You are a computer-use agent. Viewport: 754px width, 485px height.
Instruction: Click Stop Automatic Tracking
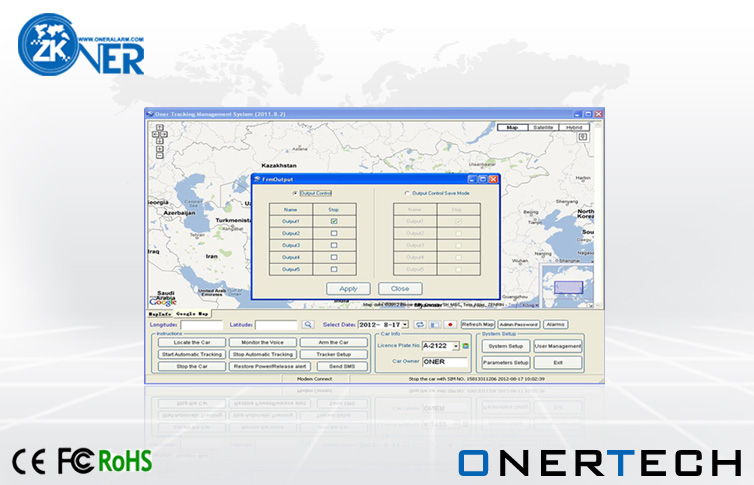coord(263,354)
